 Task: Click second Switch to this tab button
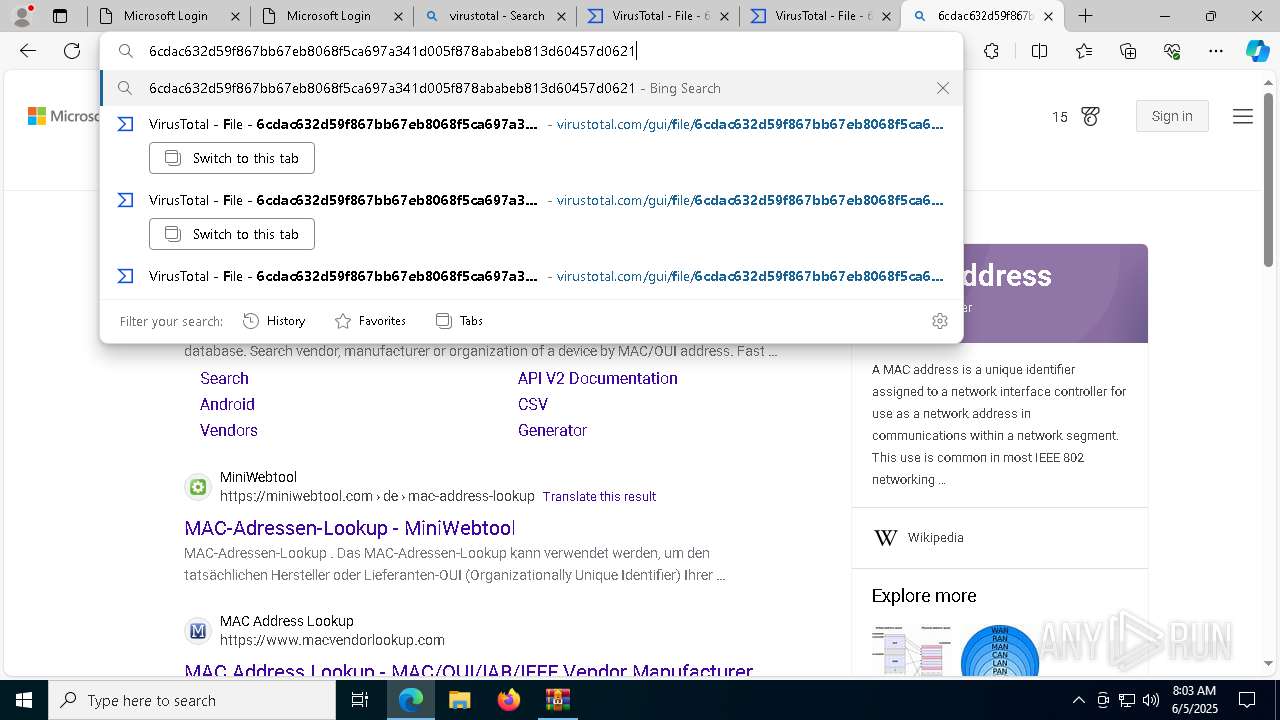231,234
